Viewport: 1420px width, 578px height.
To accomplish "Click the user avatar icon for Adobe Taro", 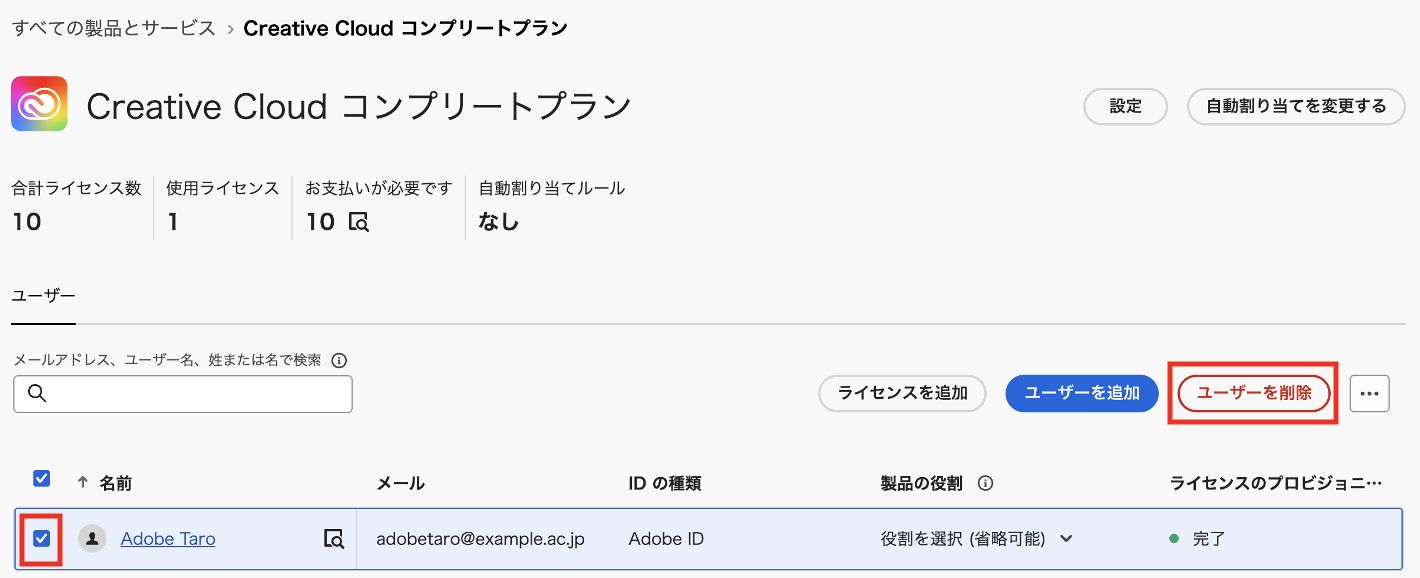I will click(x=92, y=539).
